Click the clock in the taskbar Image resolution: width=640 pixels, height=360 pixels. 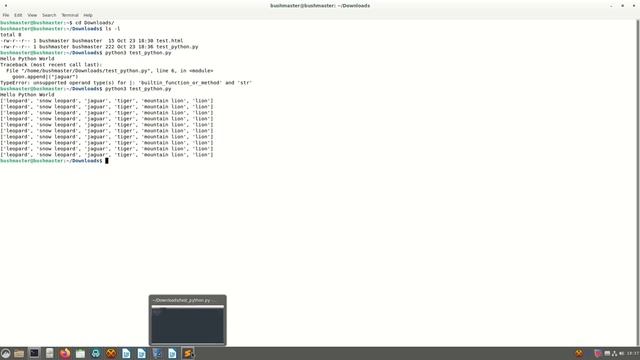633,353
